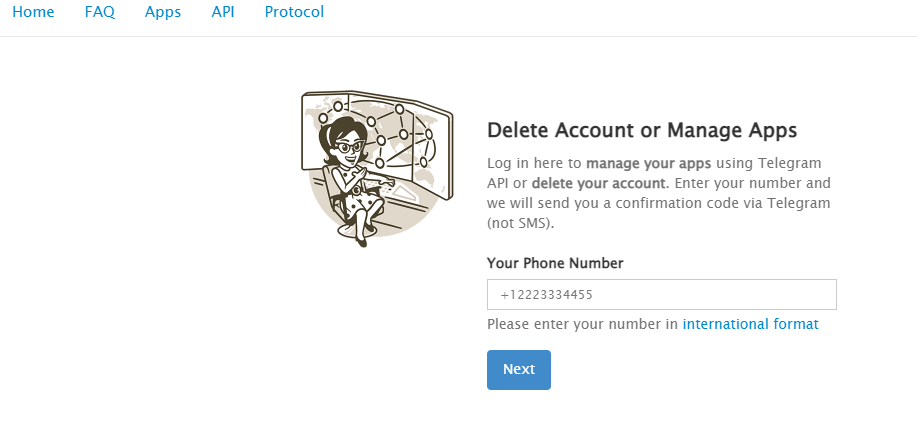Open the Protocol page link
Screen dimensions: 917x424
point(294,13)
